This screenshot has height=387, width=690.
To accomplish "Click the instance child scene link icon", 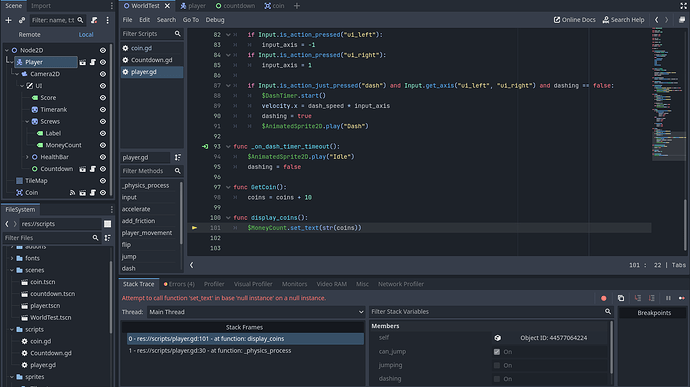I will [22, 20].
